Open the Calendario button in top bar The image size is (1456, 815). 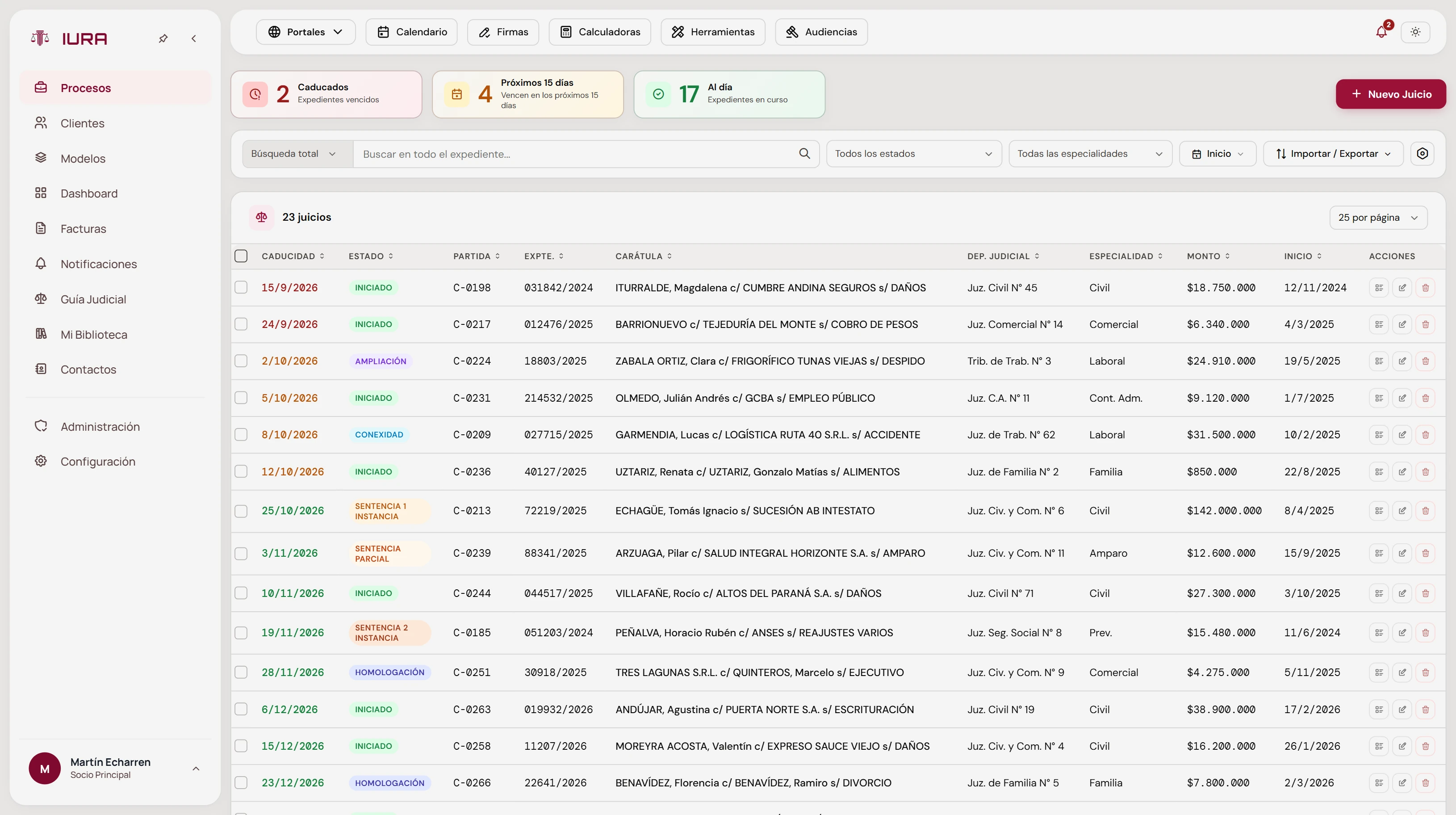pos(411,32)
